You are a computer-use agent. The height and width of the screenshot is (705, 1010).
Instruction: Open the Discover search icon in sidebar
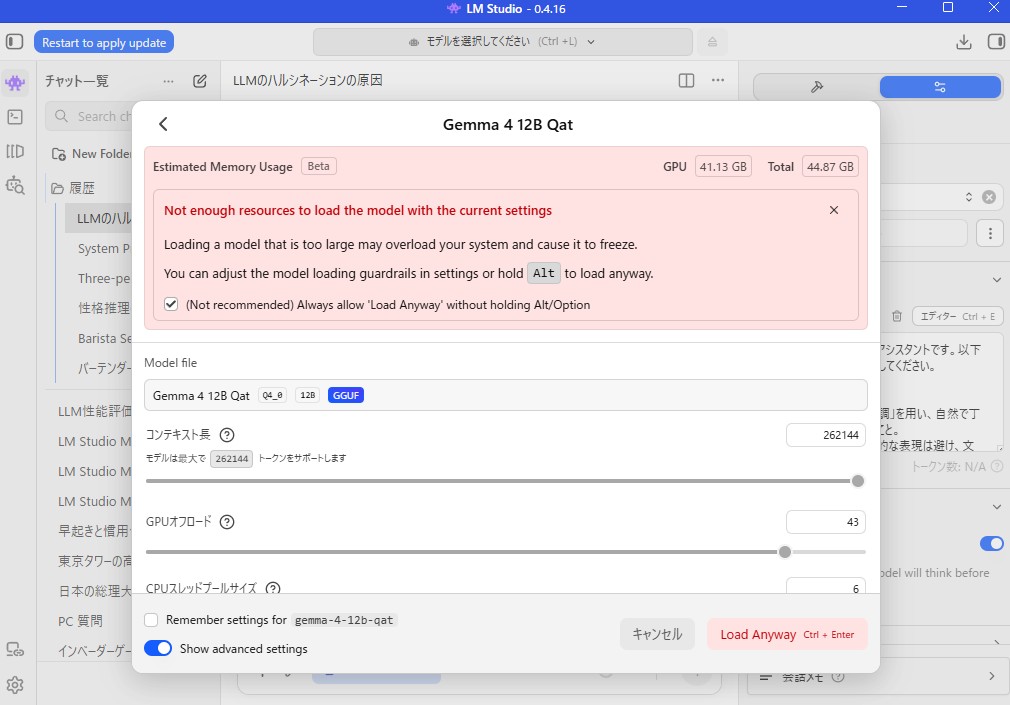15,185
